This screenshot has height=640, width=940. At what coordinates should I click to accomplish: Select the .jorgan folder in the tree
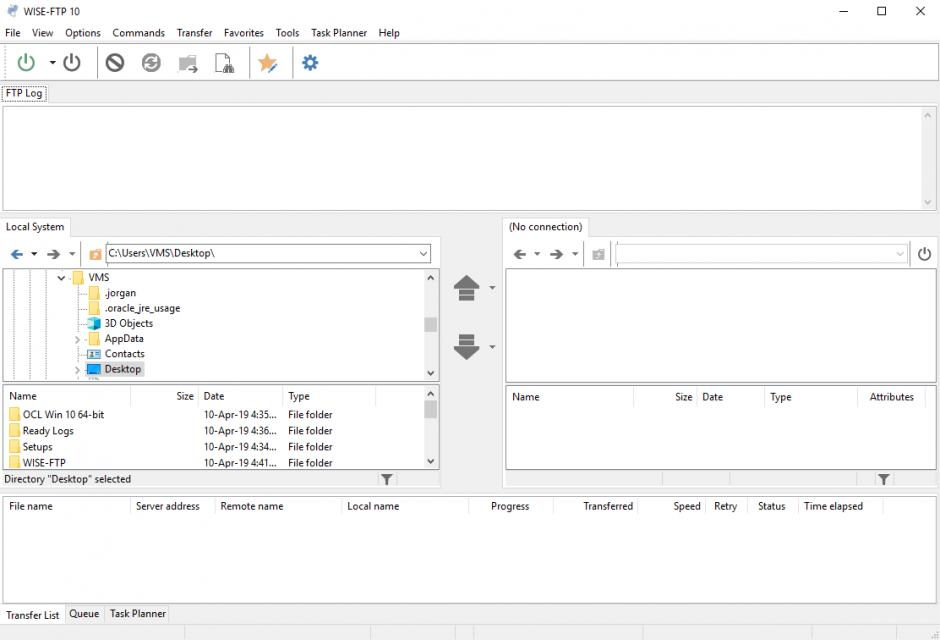(x=120, y=293)
